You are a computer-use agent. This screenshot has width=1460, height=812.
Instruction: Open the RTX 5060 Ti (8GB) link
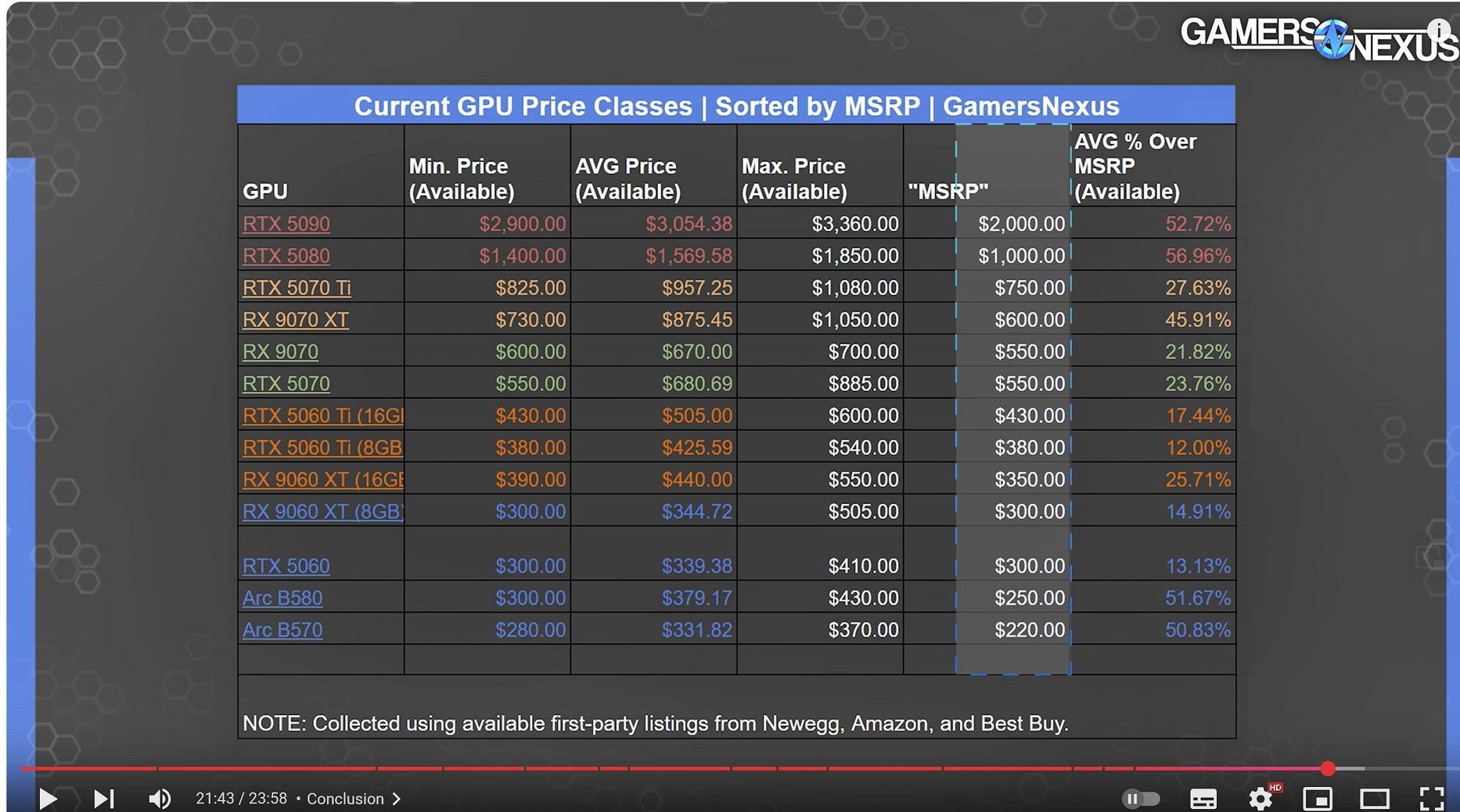(x=322, y=448)
